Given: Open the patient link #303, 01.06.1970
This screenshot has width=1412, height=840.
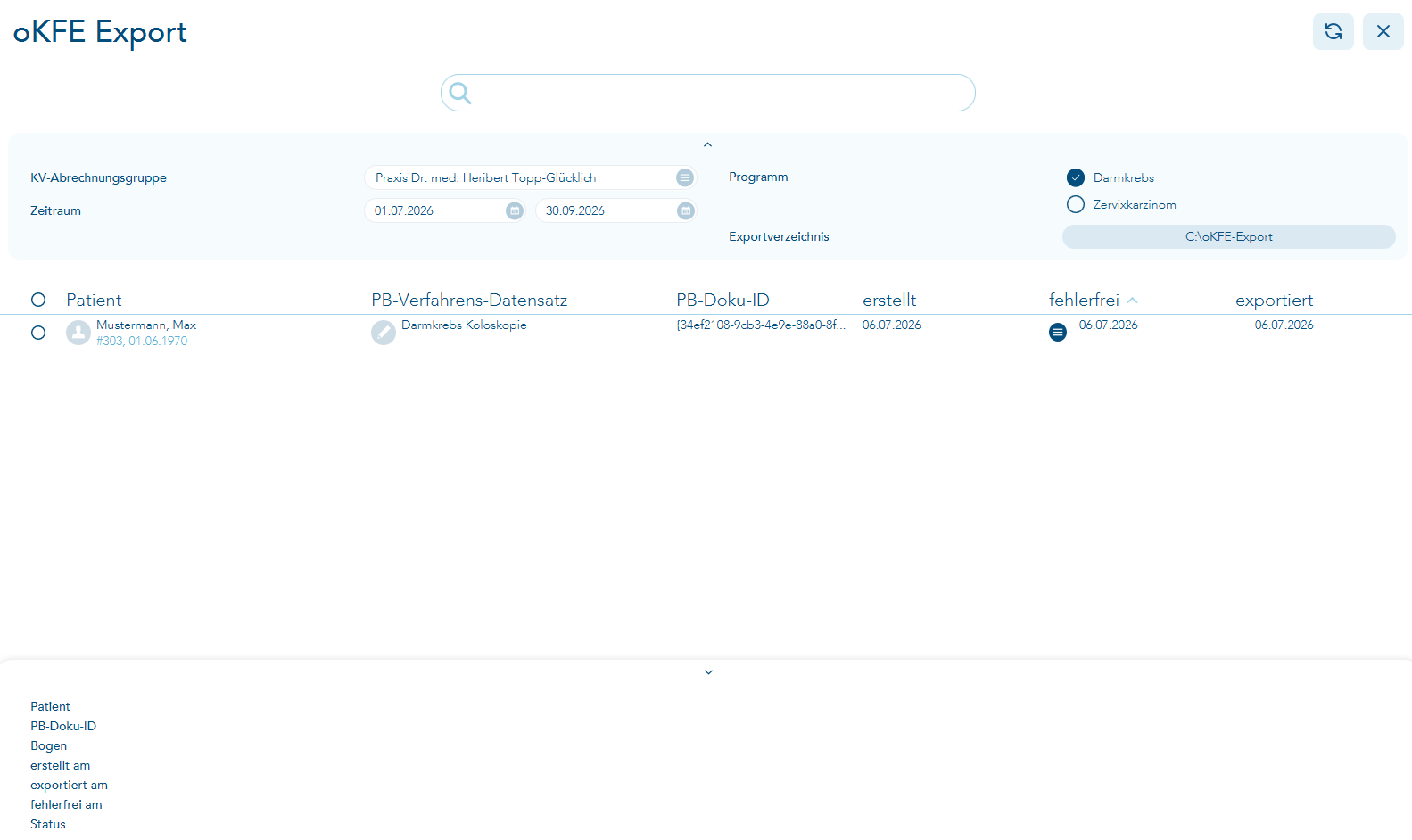Looking at the screenshot, I should click(142, 341).
